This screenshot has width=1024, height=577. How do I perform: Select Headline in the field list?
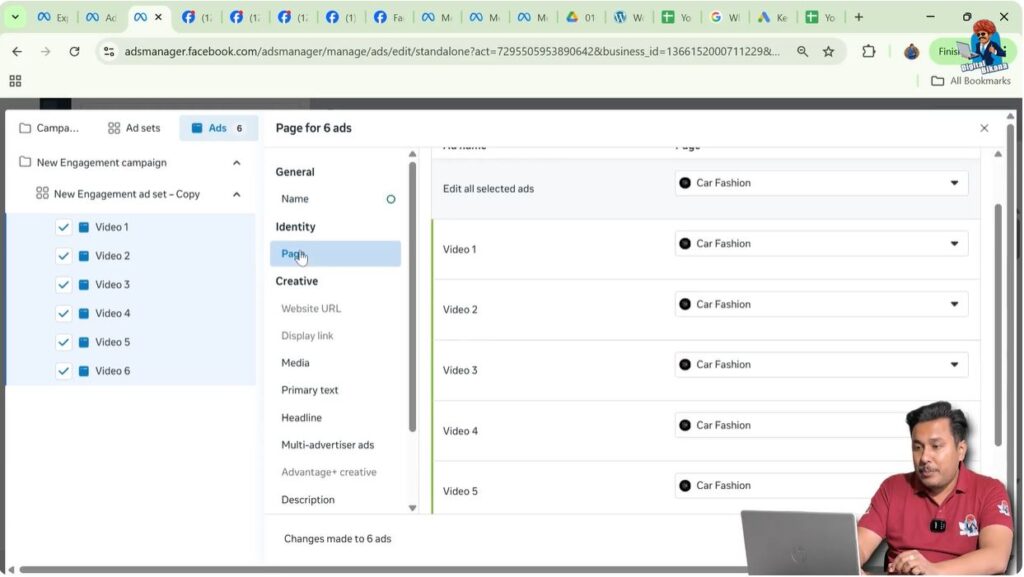(301, 418)
